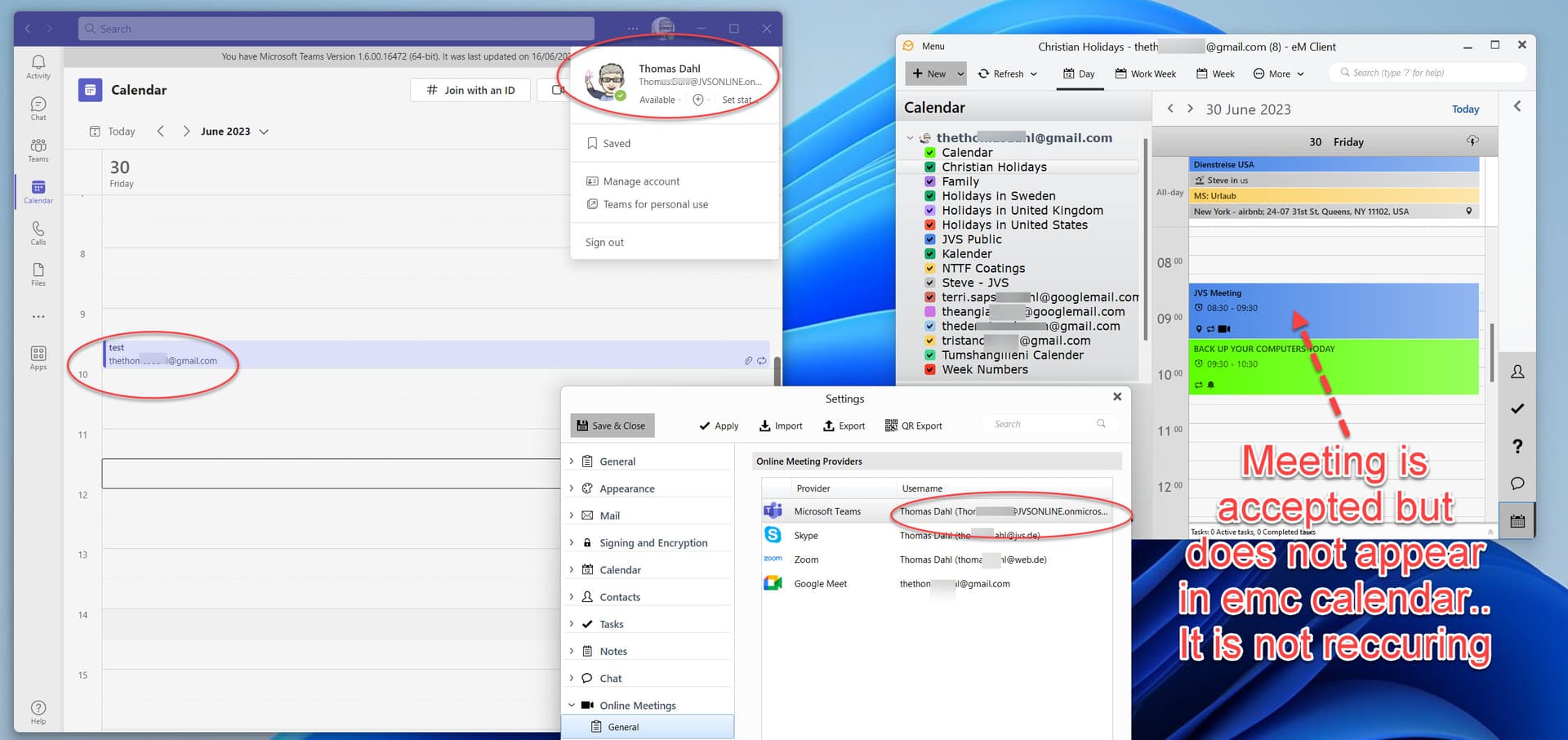The width and height of the screenshot is (1568, 740).
Task: Open Calls in Teams sidebar
Action: tap(38, 233)
